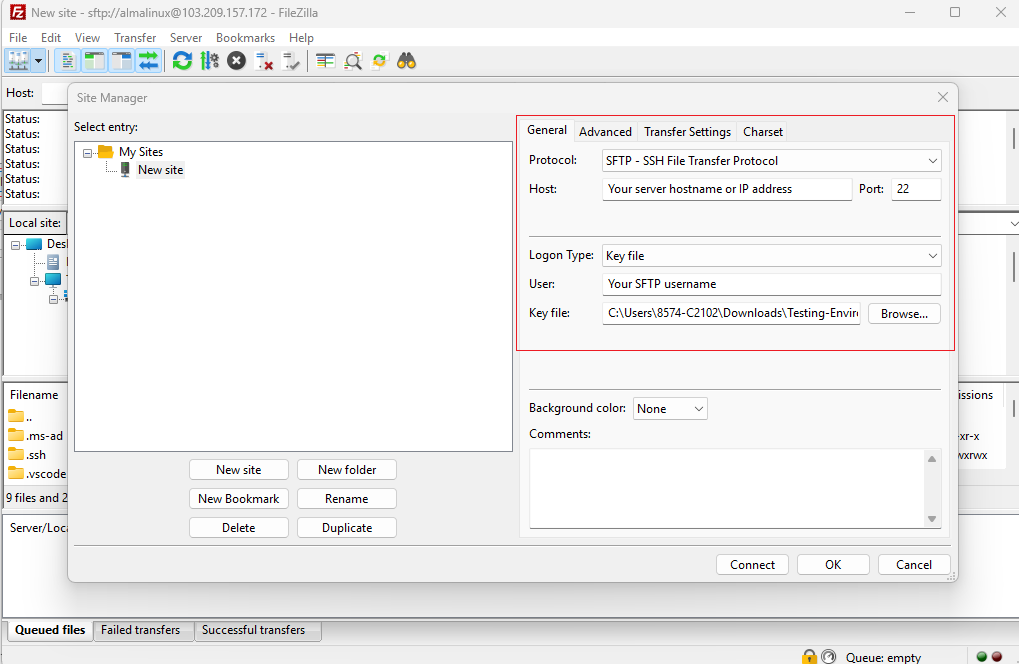The image size is (1019, 664).
Task: Open the Bookmarks menu
Action: pyautogui.click(x=246, y=38)
